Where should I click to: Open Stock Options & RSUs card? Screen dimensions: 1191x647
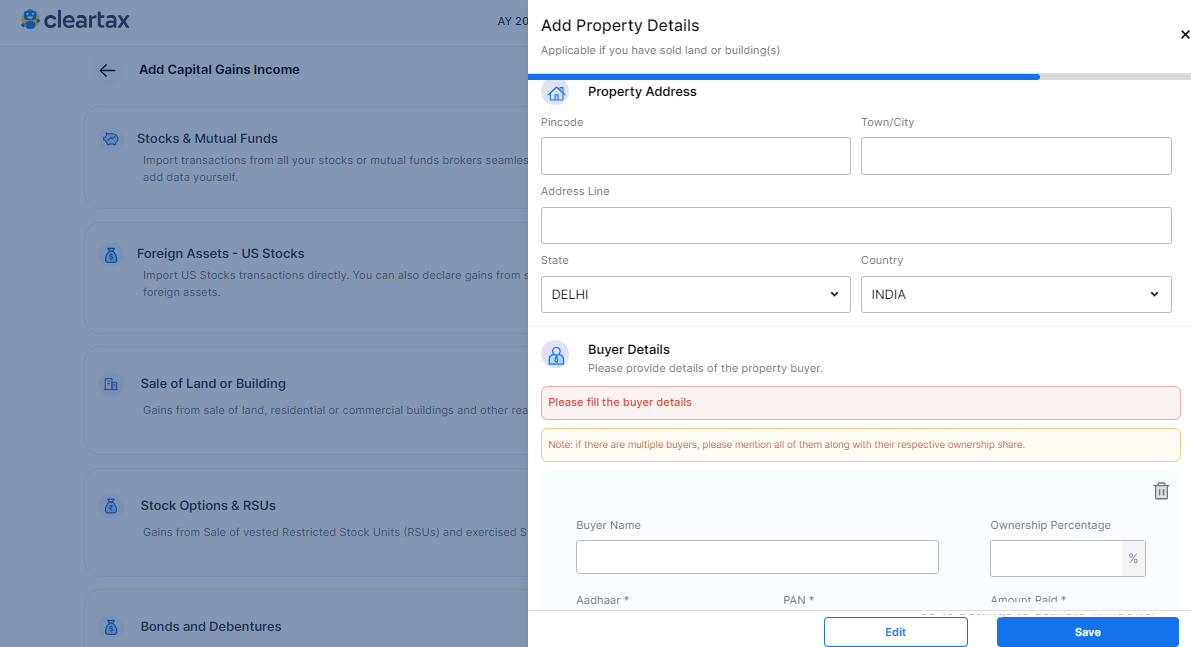(x=306, y=522)
